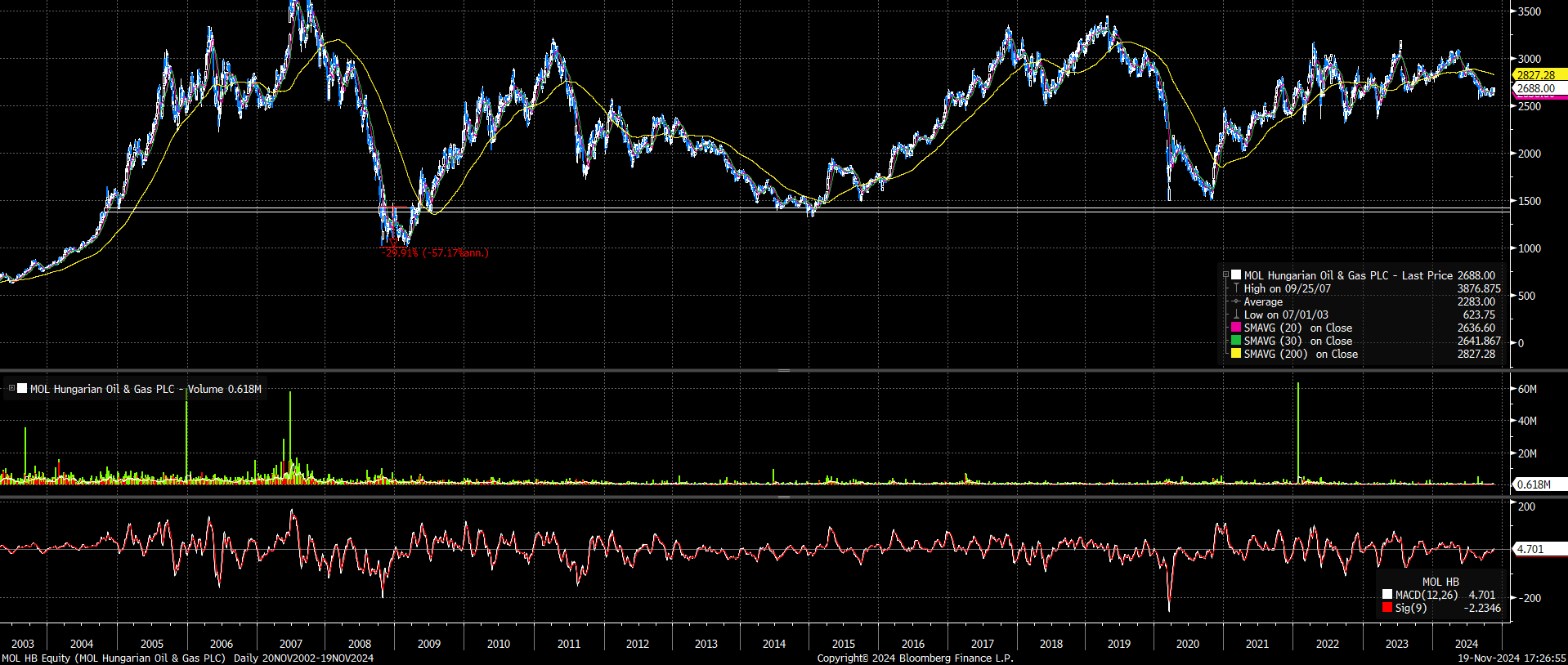Click the 1500 price axis label
Image resolution: width=1568 pixels, height=665 pixels.
click(1530, 201)
